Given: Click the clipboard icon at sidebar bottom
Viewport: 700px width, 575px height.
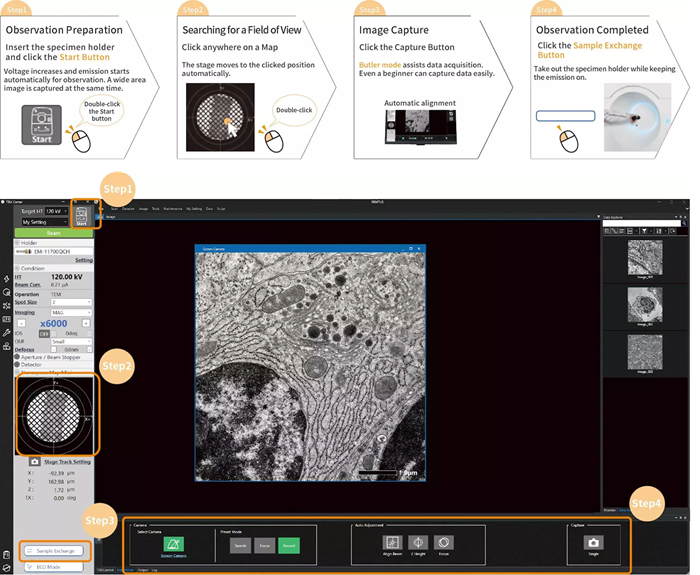Looking at the screenshot, I should [x=7, y=555].
